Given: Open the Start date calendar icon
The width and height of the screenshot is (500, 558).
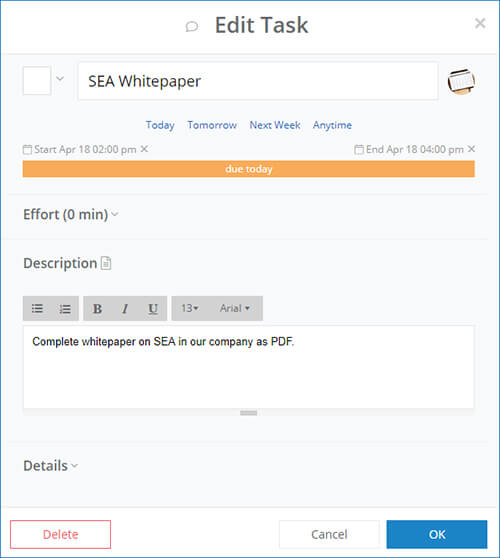Looking at the screenshot, I should click(27, 149).
